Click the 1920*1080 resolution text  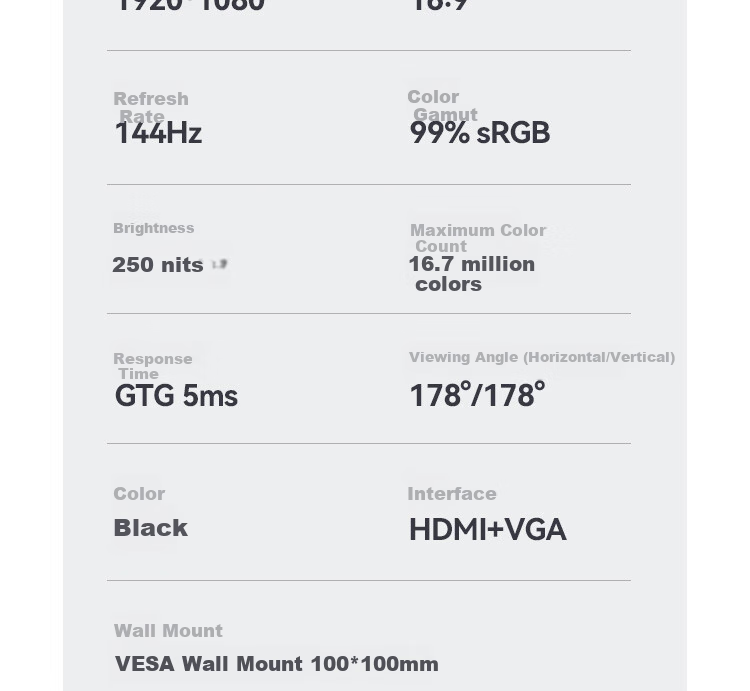190,6
